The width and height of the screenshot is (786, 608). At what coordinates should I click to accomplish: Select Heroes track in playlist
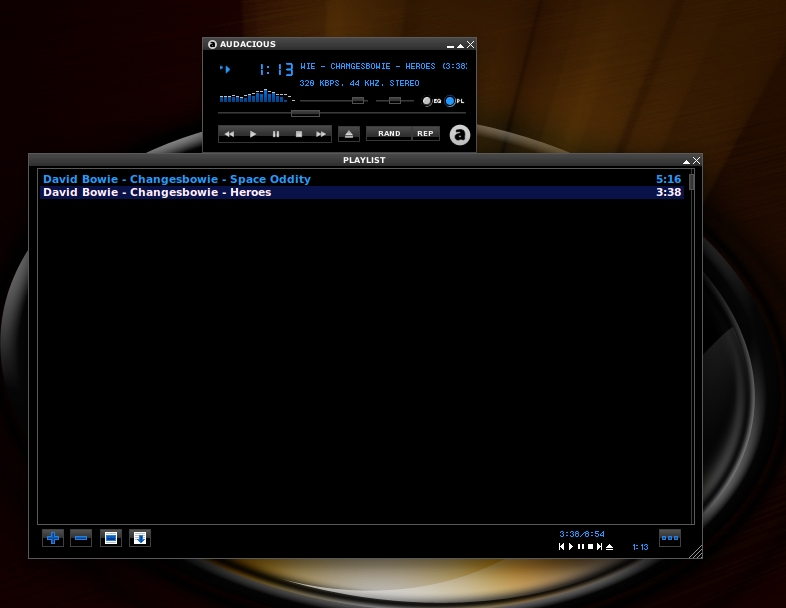pos(362,192)
